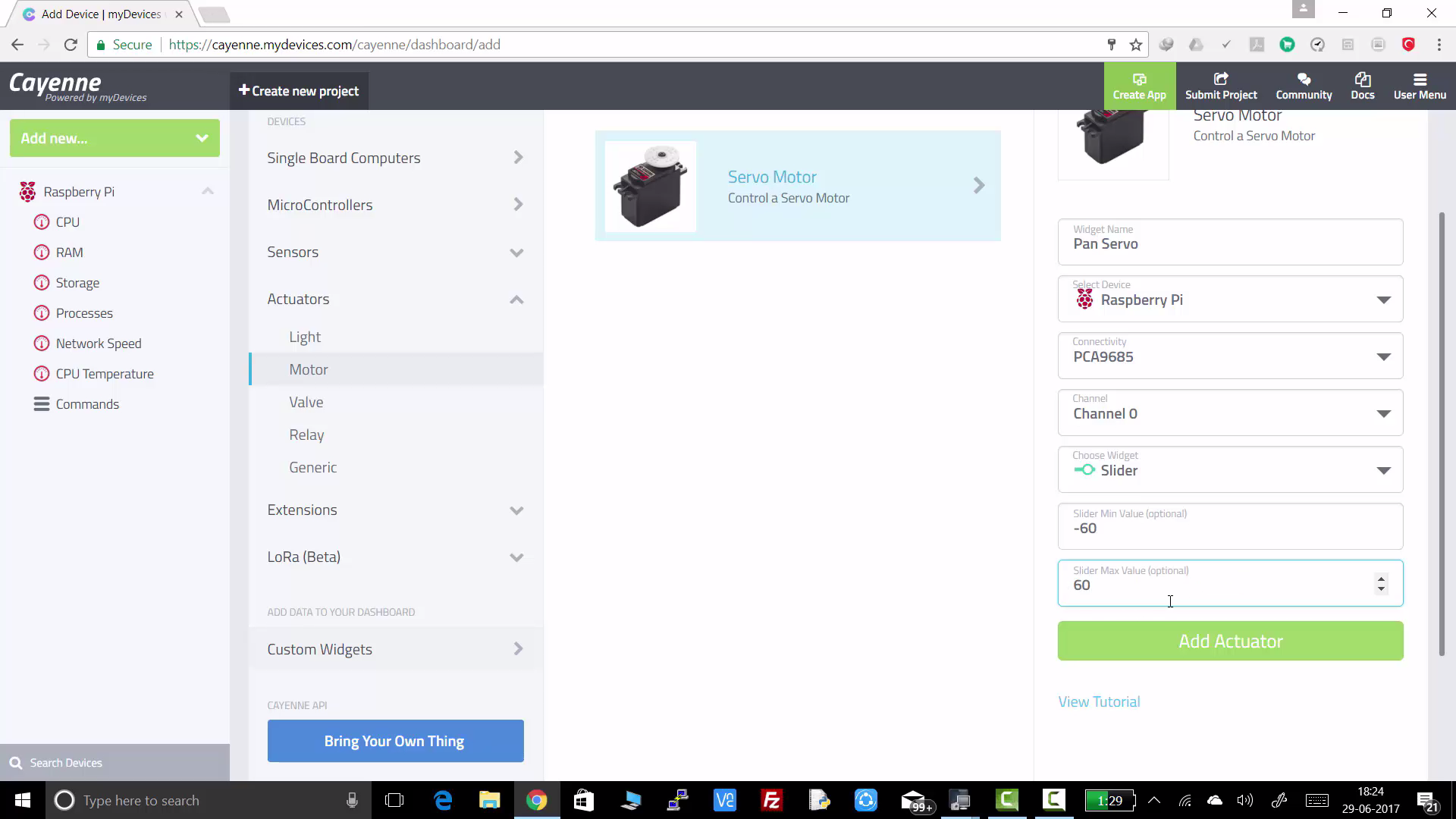Expand the Sensors category

tap(516, 253)
